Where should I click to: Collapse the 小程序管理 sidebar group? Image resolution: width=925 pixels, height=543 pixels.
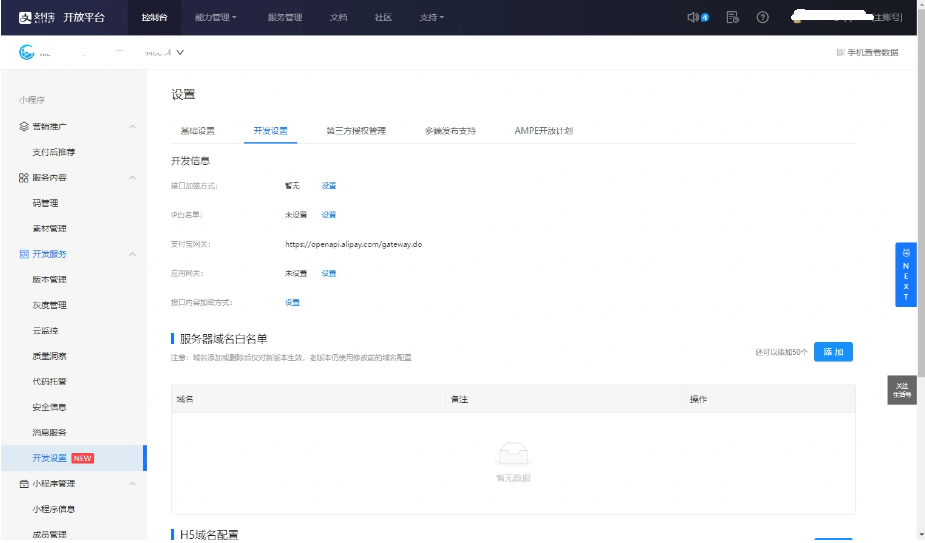pos(132,484)
